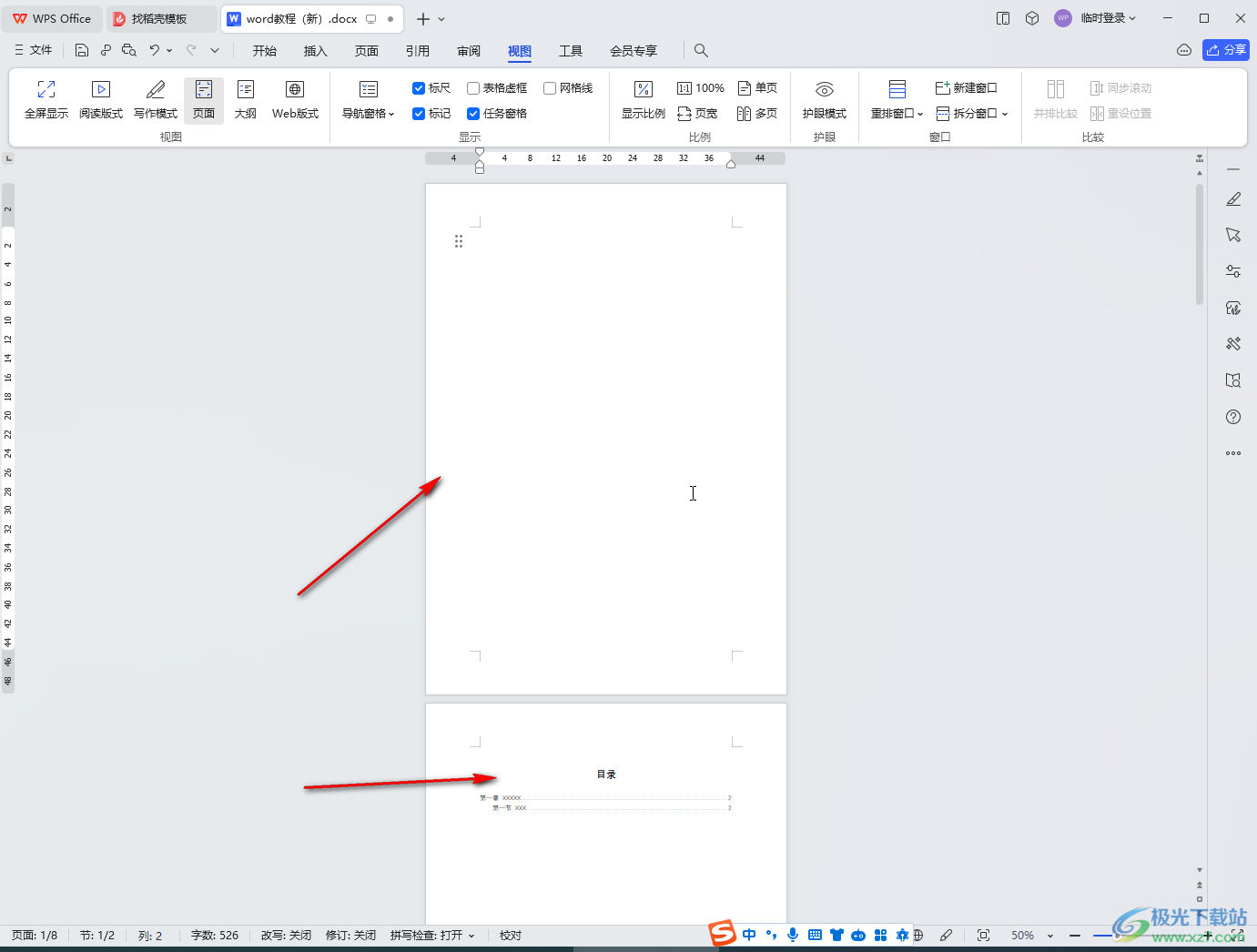1257x952 pixels.
Task: Uncheck the marks (标记) checkbox
Action: coord(419,114)
